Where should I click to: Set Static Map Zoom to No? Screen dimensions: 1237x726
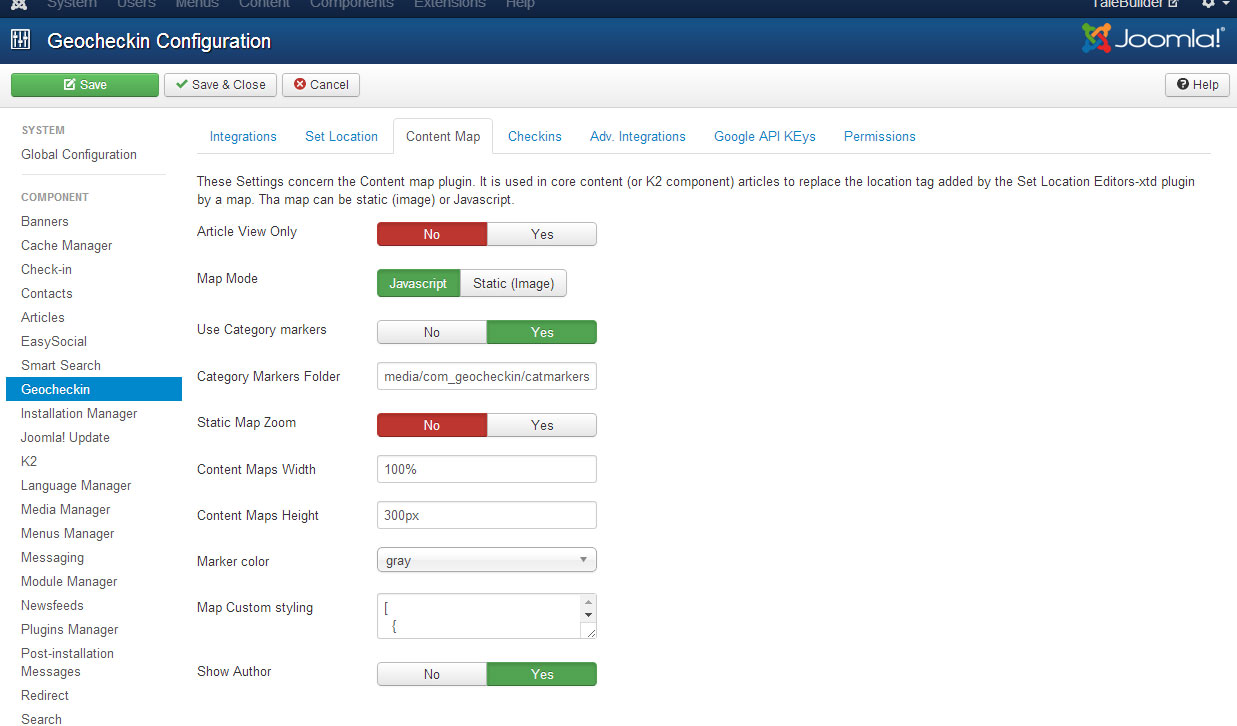[432, 425]
